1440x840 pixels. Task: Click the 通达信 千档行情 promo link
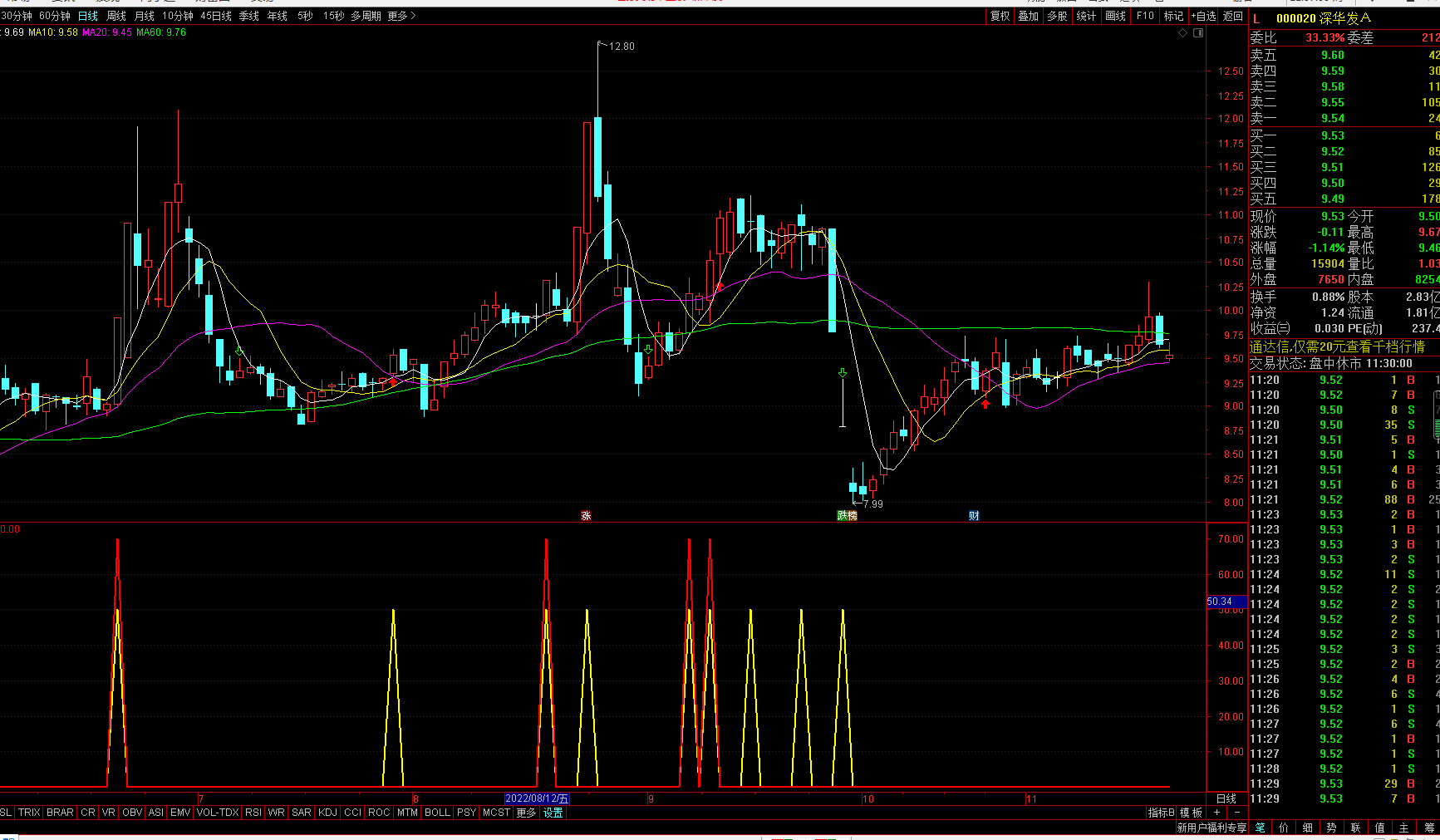1338,346
